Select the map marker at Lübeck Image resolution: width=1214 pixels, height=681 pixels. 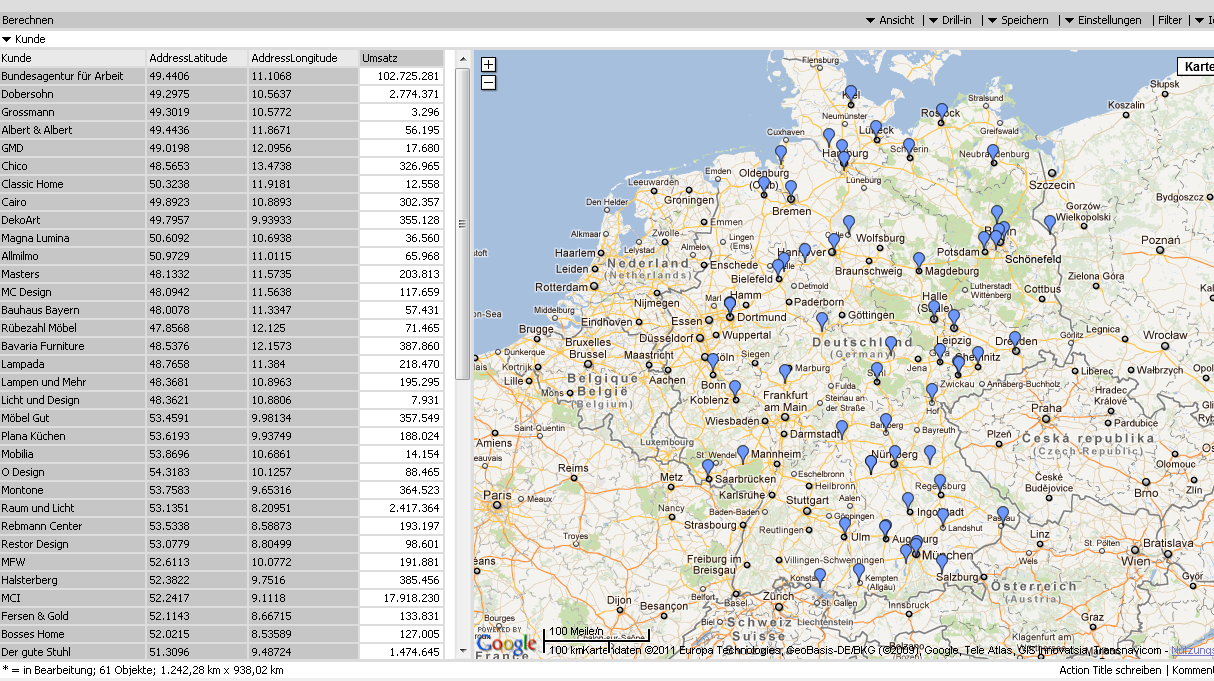tap(876, 129)
